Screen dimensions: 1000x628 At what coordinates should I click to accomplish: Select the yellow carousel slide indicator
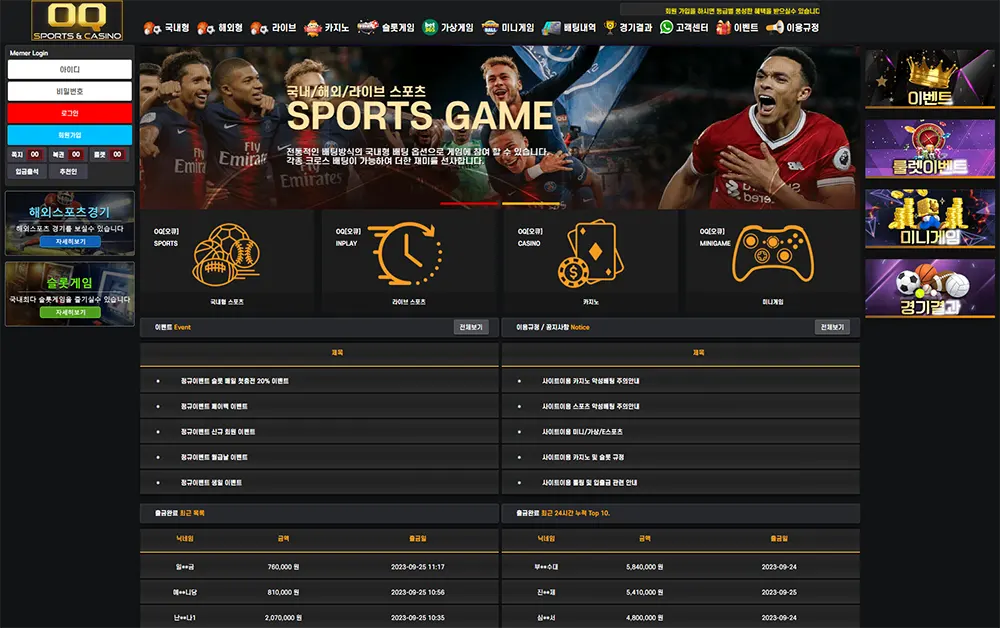click(531, 203)
